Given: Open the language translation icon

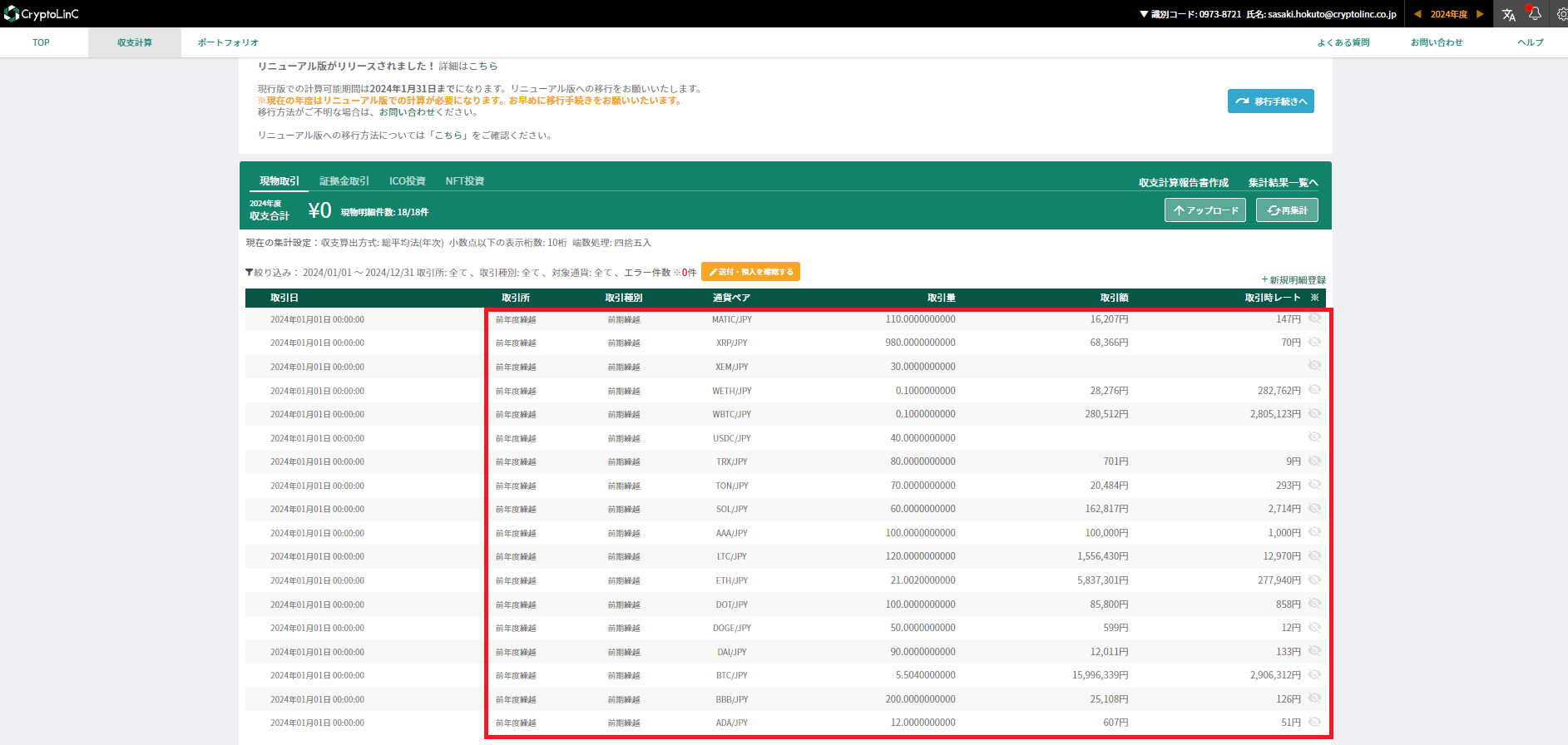Looking at the screenshot, I should tap(1508, 14).
